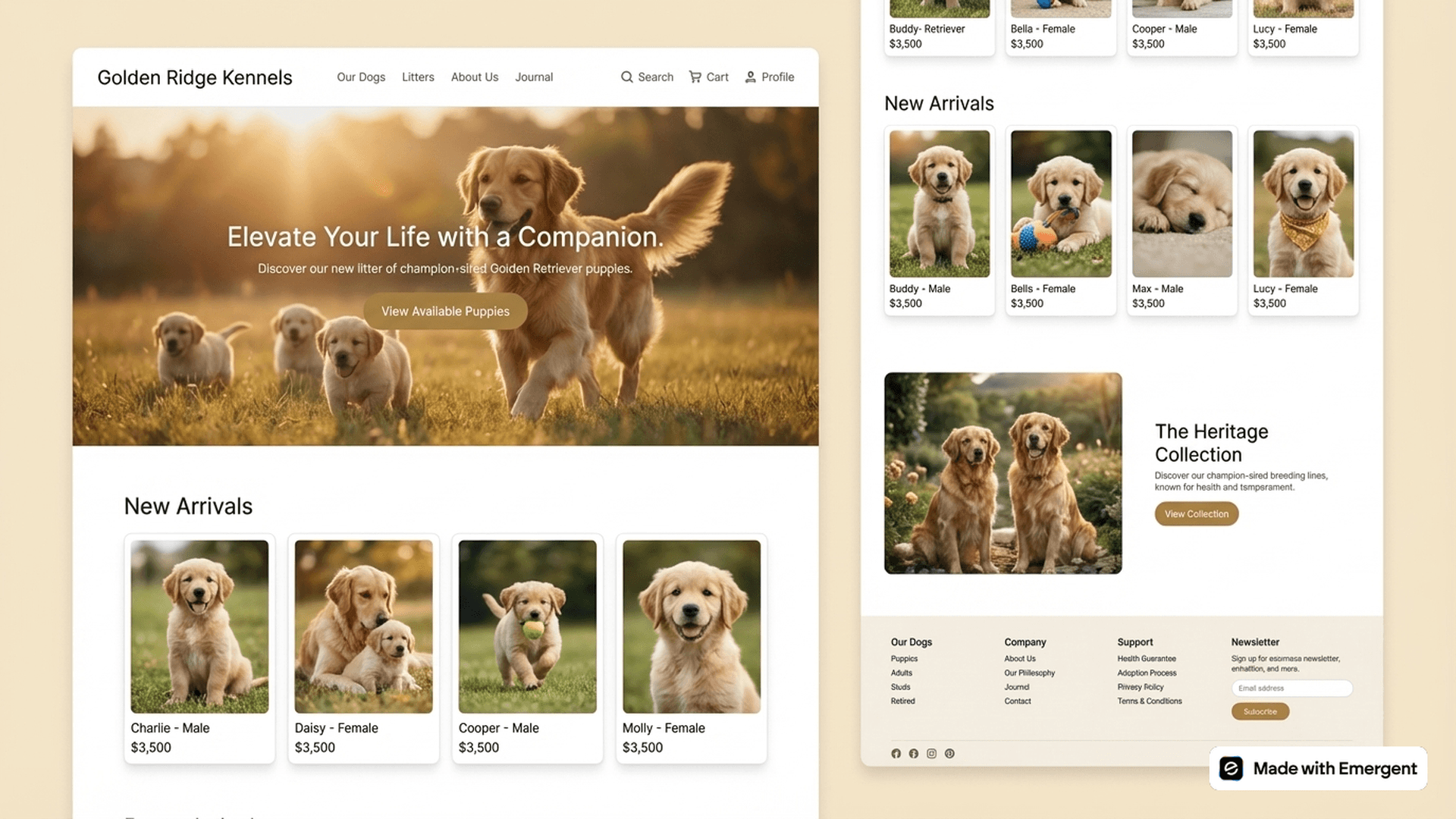Open the Journal page from the navbar

click(x=534, y=77)
